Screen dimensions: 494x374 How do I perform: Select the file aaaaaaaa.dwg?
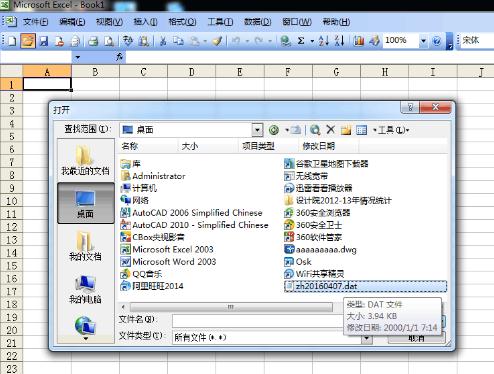point(320,250)
